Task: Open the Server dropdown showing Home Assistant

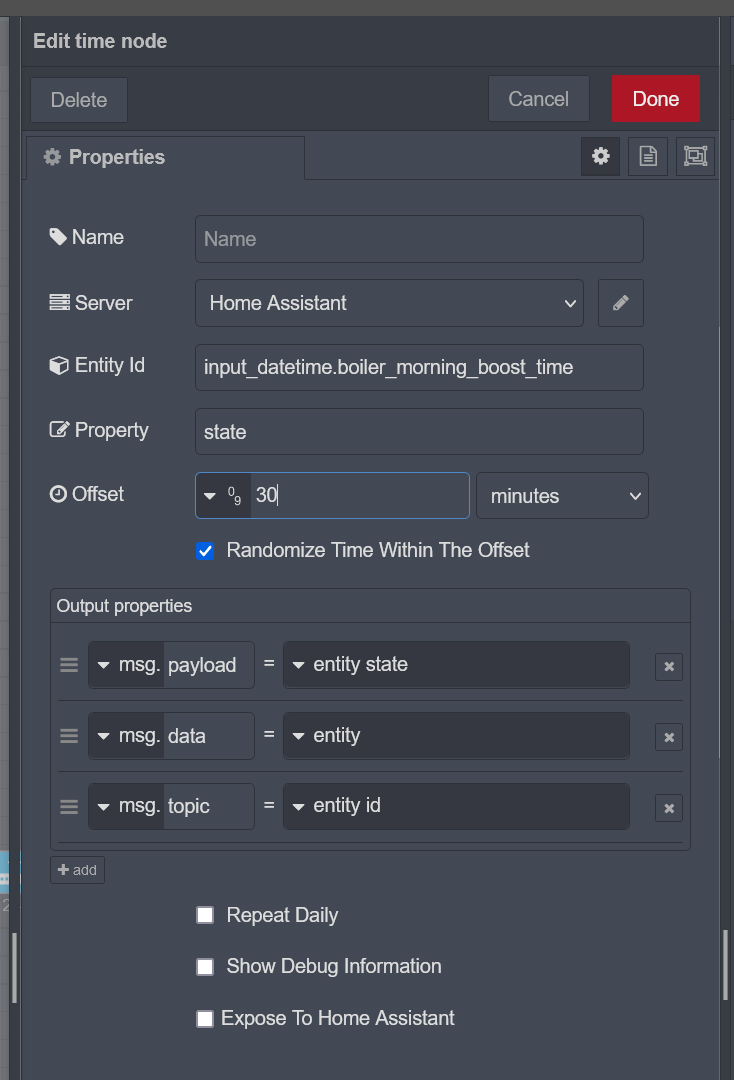Action: pyautogui.click(x=390, y=302)
